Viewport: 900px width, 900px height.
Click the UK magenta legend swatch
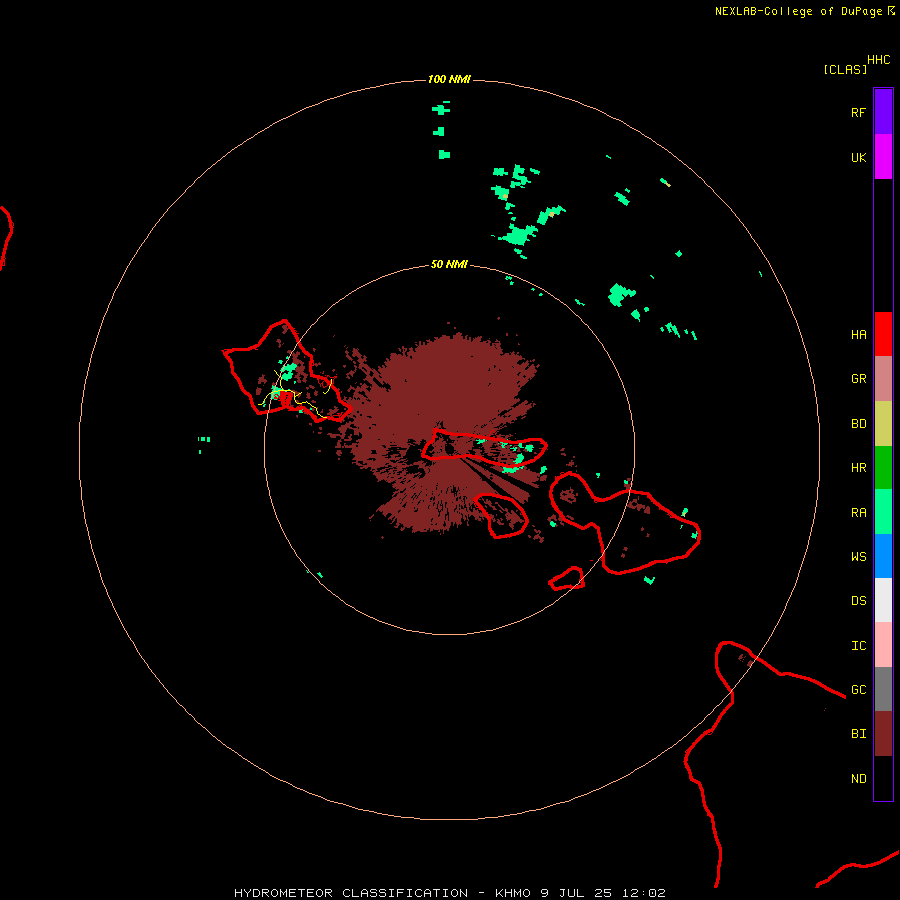(883, 157)
